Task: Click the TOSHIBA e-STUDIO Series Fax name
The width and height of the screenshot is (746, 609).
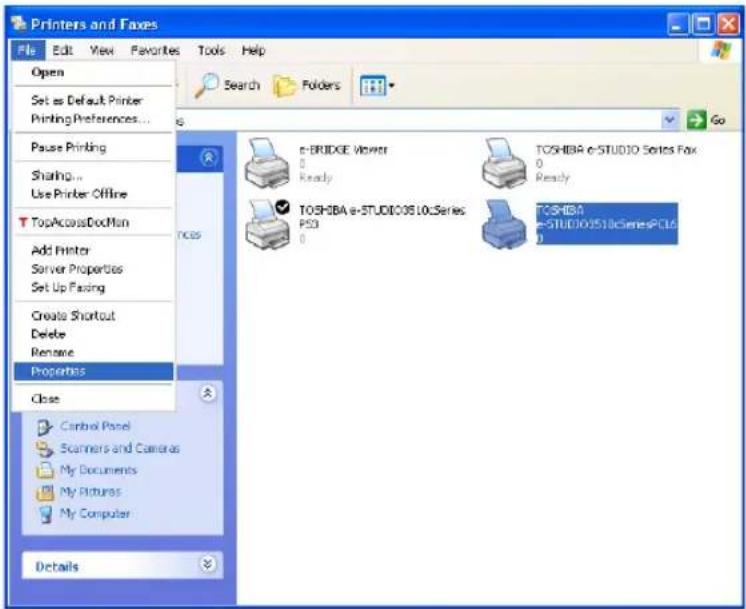Action: (616, 150)
